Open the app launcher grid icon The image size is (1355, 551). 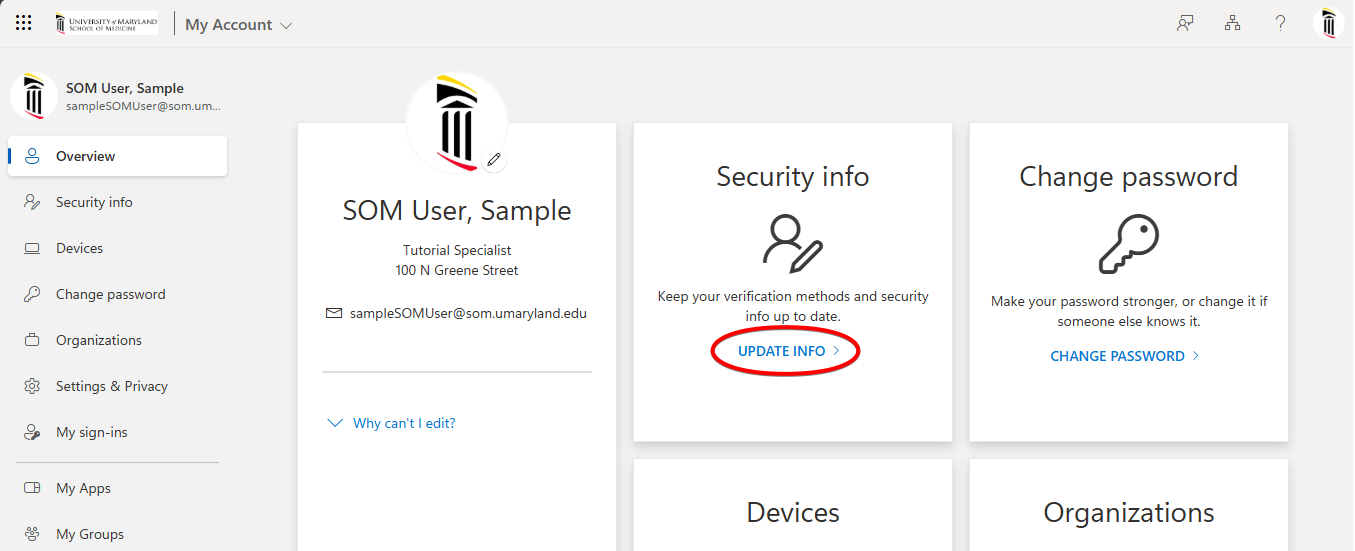(x=24, y=23)
